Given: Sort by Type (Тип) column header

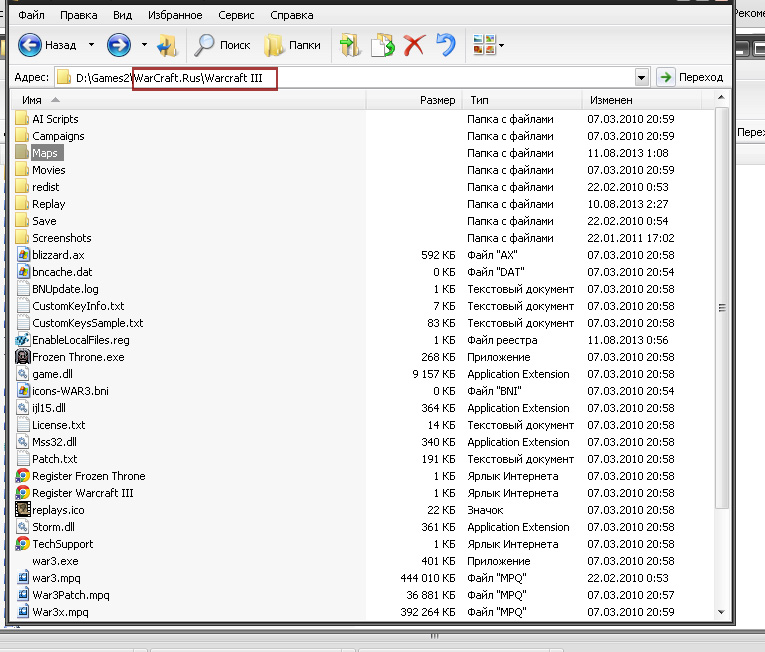Looking at the screenshot, I should [521, 100].
